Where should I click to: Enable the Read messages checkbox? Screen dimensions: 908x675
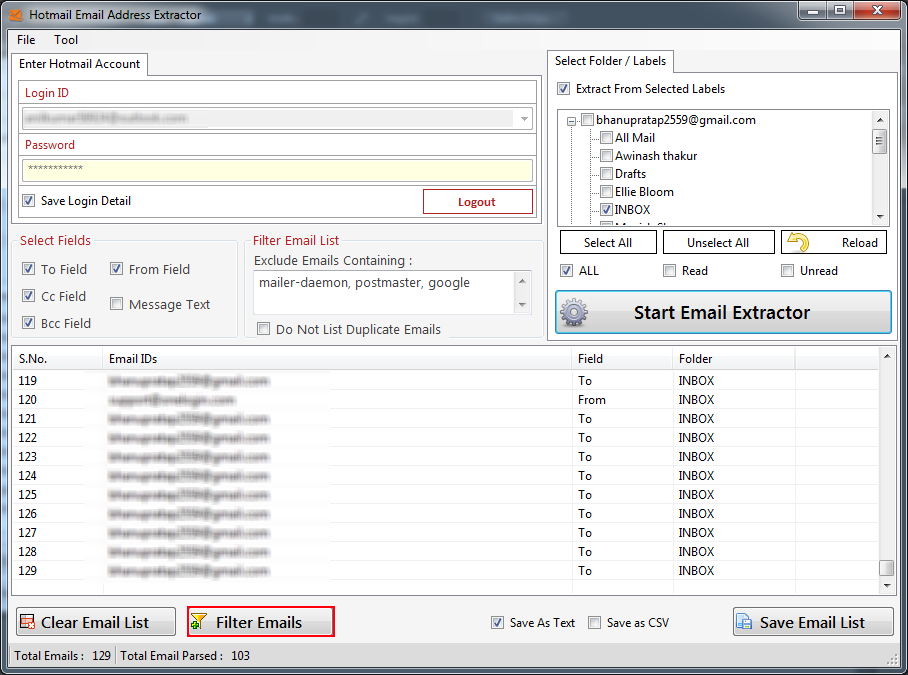(x=669, y=270)
